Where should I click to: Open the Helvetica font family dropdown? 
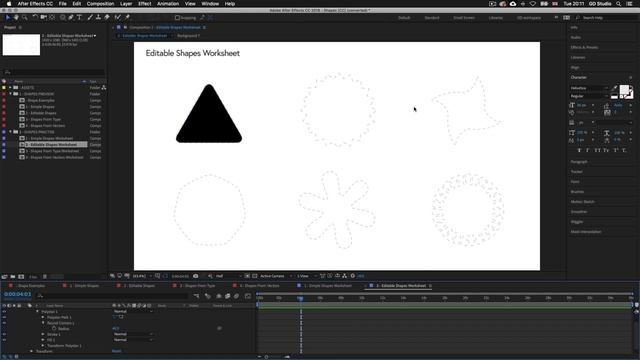pyautogui.click(x=589, y=88)
